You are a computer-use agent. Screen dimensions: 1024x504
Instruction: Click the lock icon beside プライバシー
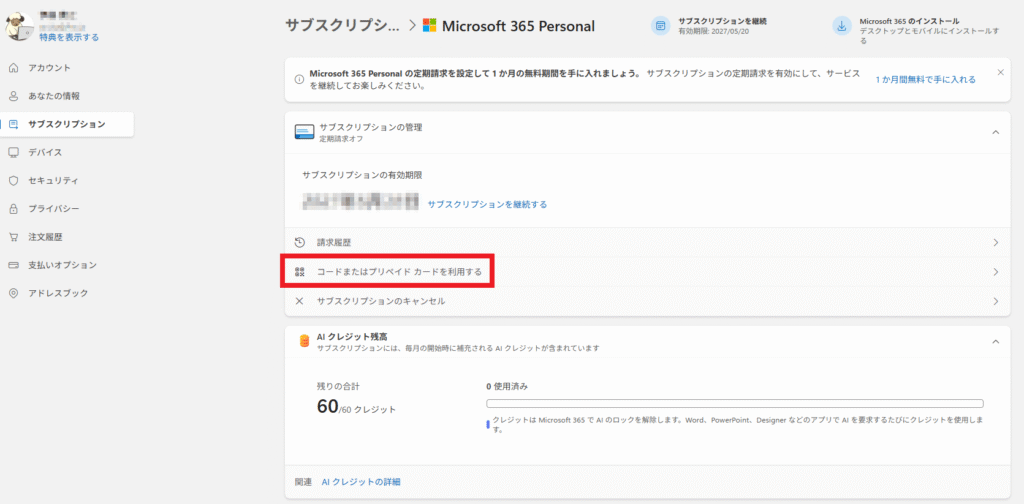coord(14,209)
